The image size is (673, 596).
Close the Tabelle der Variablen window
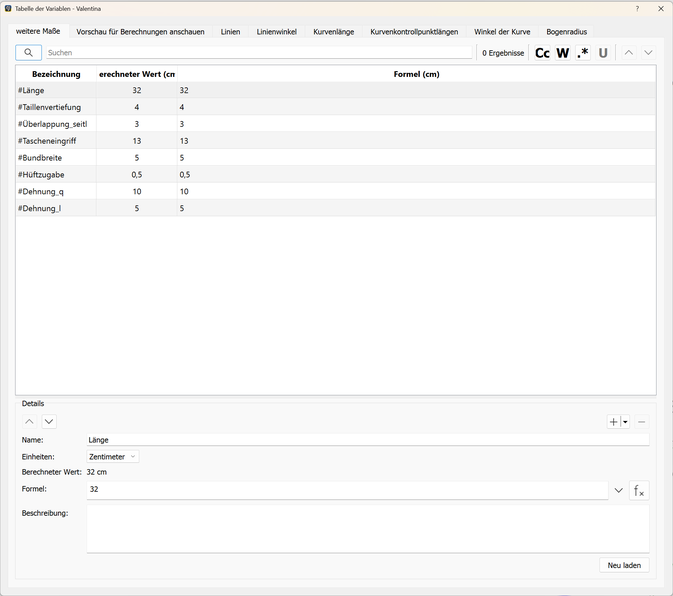click(x=661, y=9)
